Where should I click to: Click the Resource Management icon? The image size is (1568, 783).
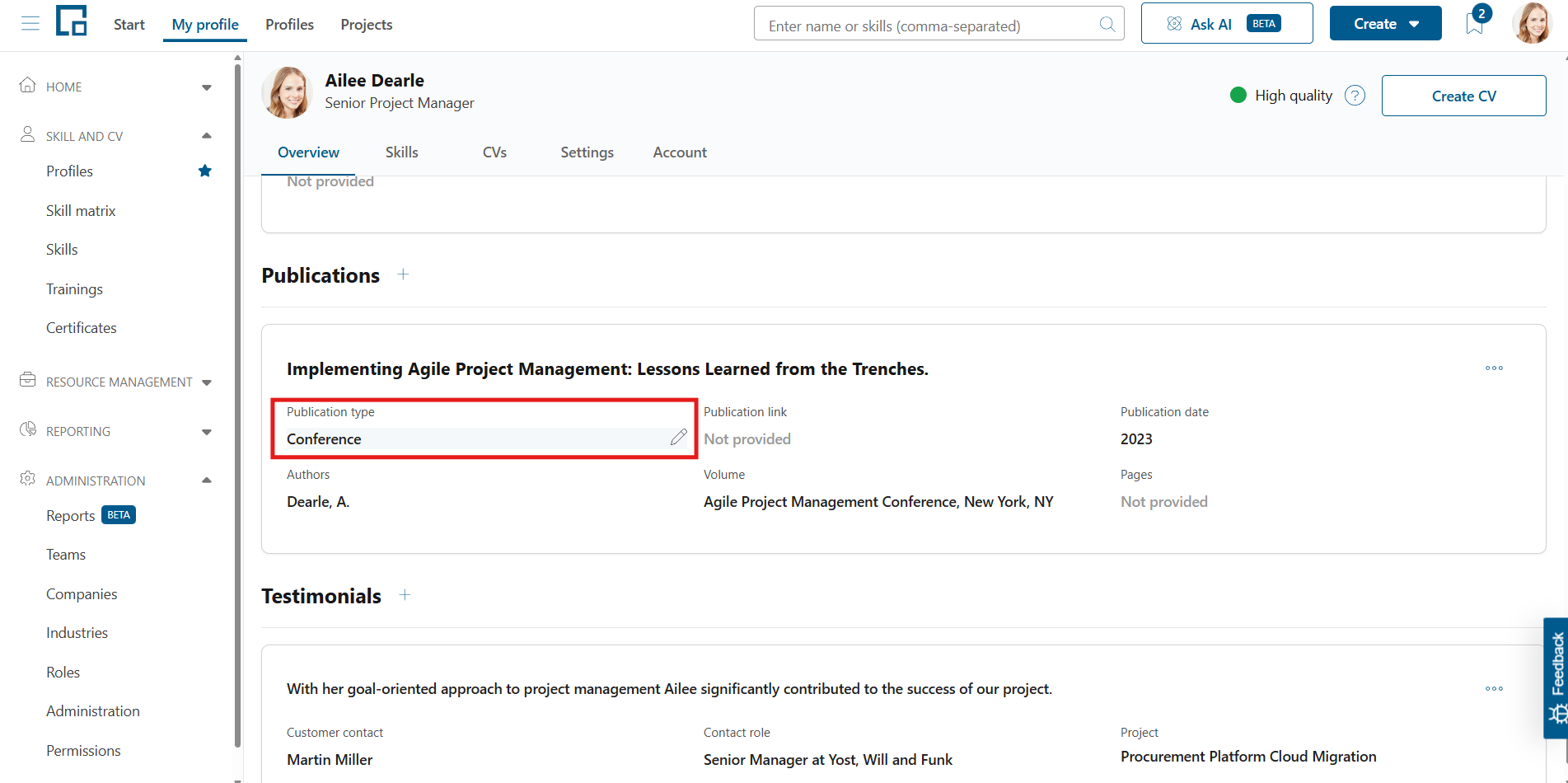pos(28,380)
